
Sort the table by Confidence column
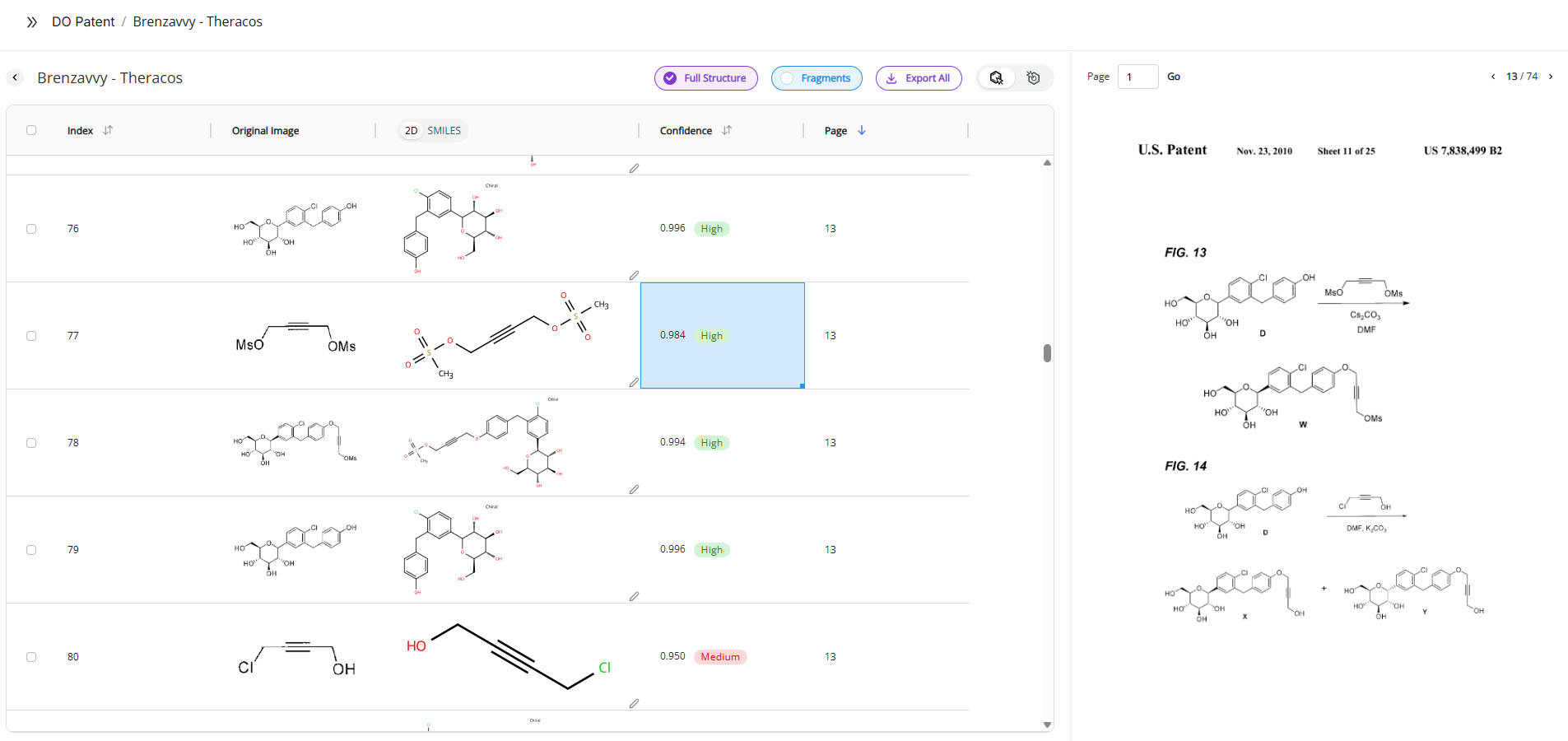727,130
